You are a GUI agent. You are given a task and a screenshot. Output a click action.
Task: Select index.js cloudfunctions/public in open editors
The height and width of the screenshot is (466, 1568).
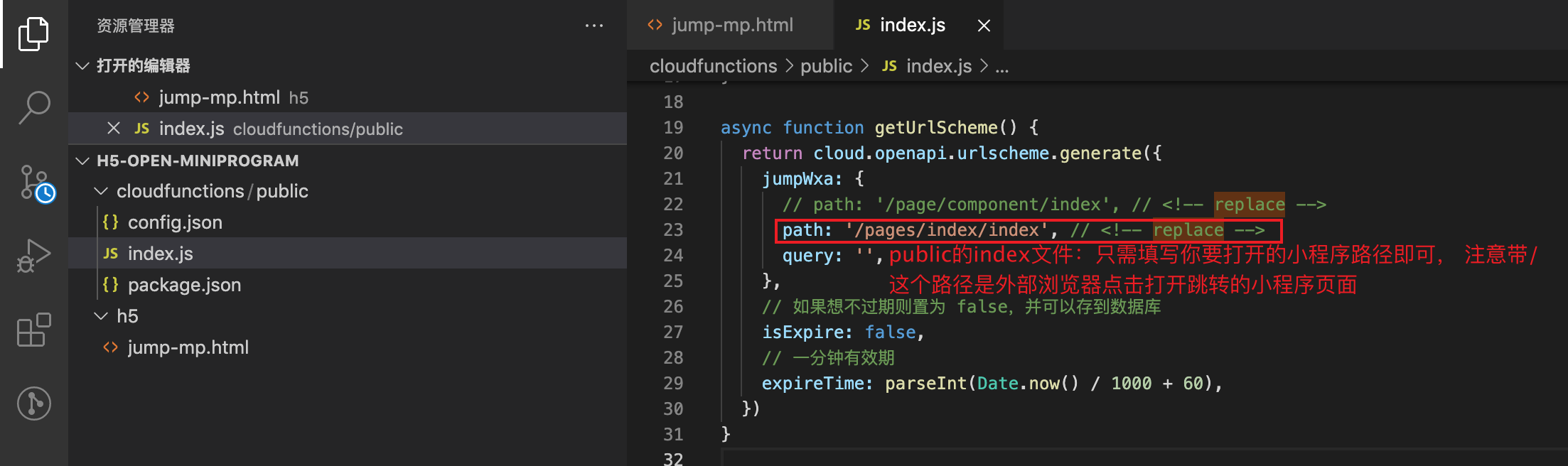click(x=348, y=128)
